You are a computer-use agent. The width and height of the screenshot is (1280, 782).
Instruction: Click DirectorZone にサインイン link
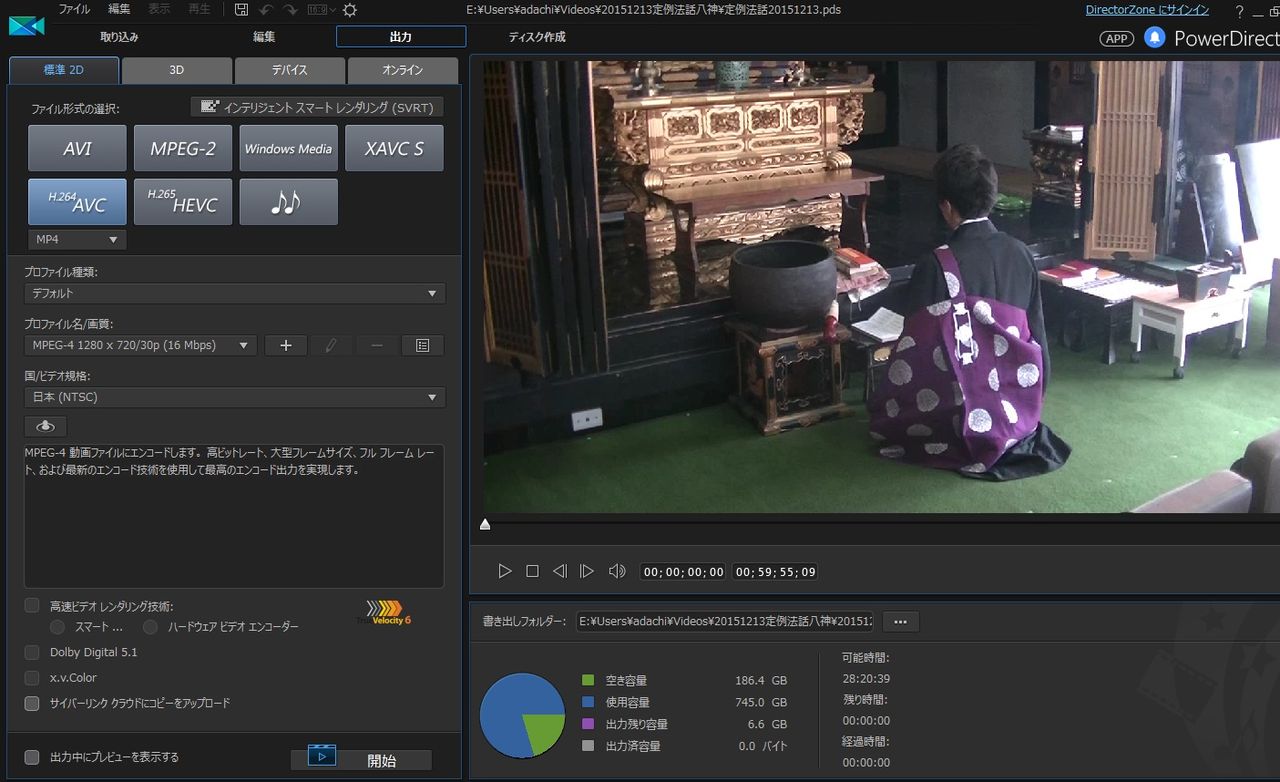click(1147, 10)
